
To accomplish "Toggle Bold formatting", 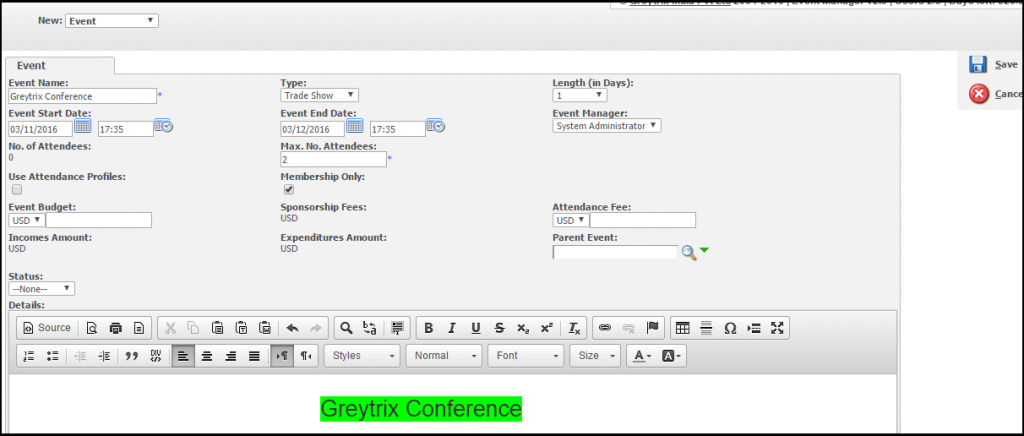I will [x=428, y=328].
